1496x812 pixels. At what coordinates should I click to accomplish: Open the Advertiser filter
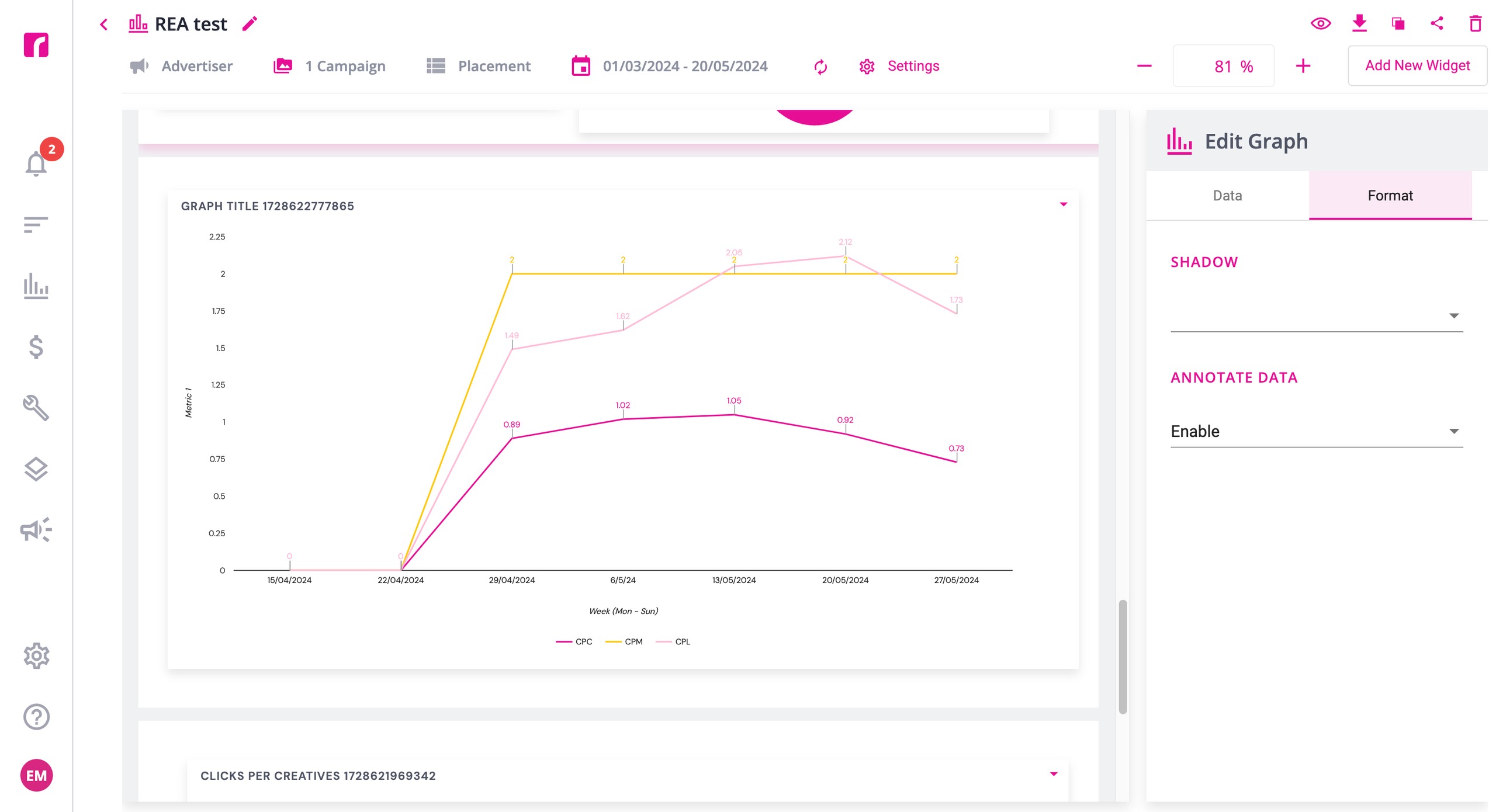tap(181, 66)
